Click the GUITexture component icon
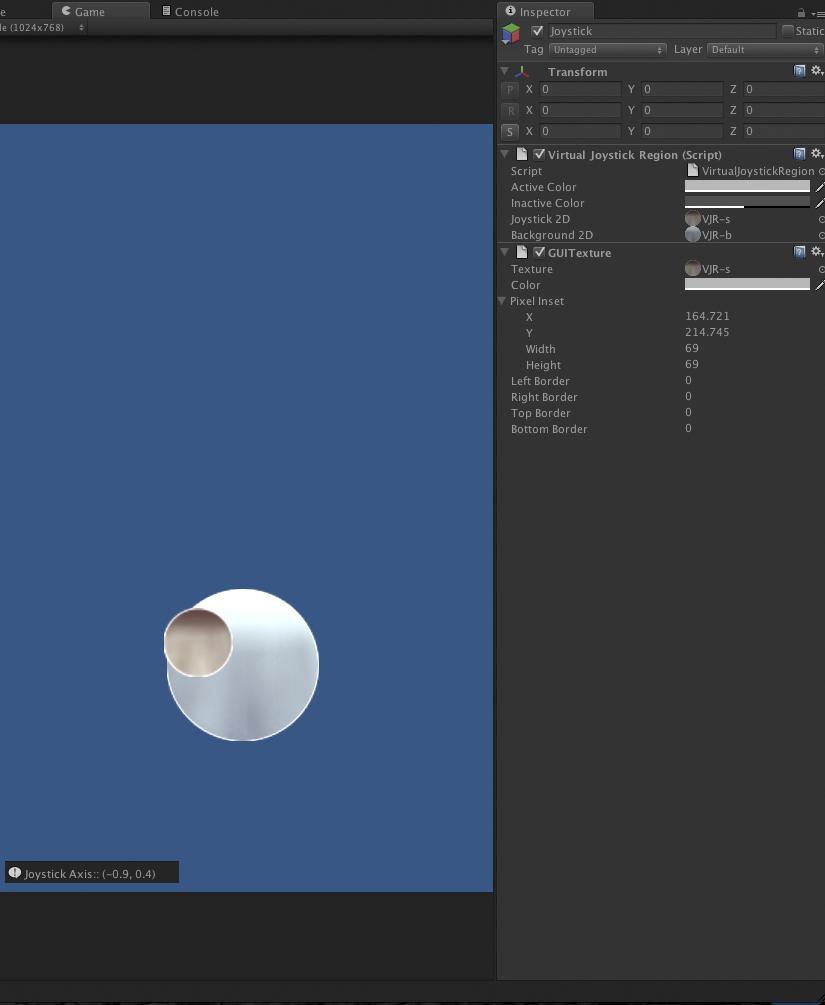825x1005 pixels. [x=522, y=252]
